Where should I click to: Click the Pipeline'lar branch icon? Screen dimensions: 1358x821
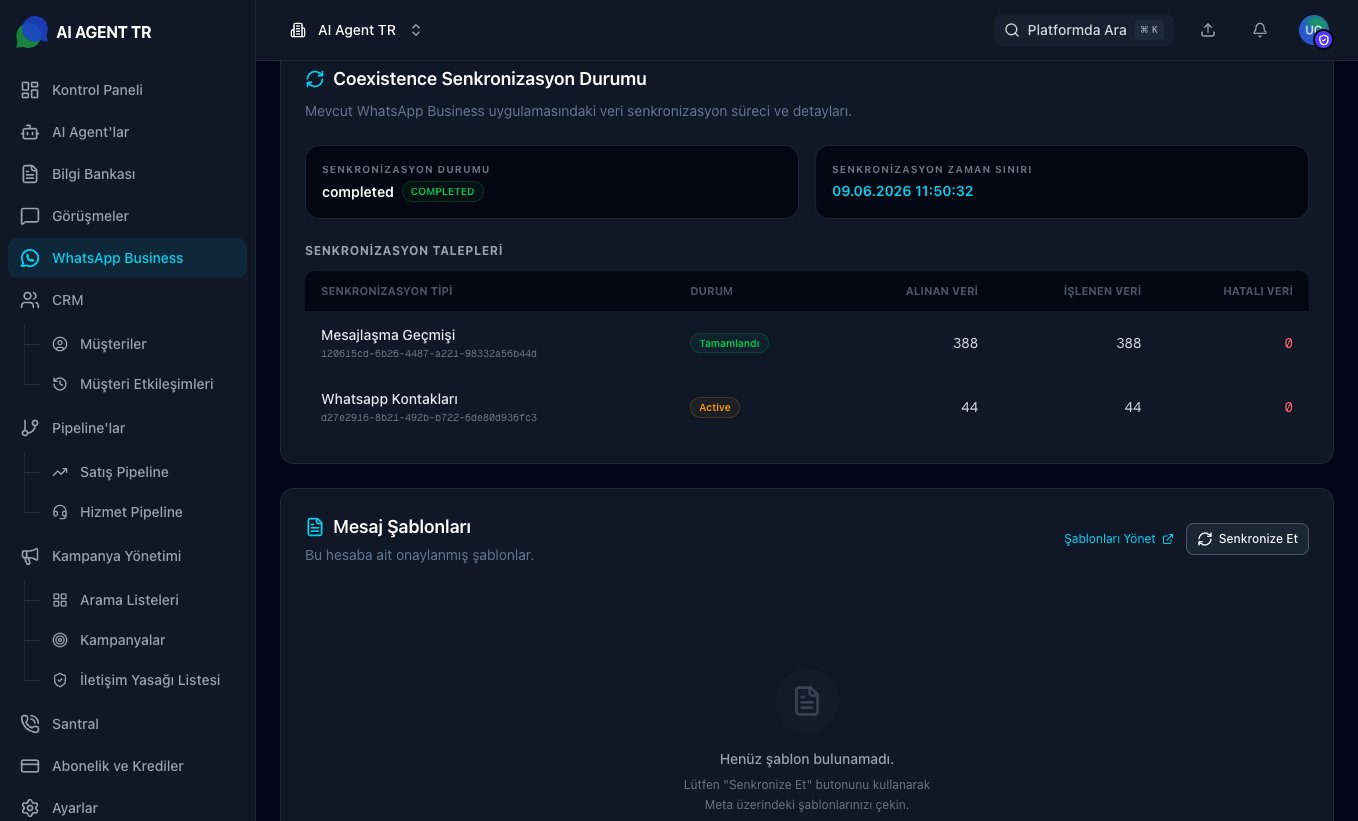30,428
